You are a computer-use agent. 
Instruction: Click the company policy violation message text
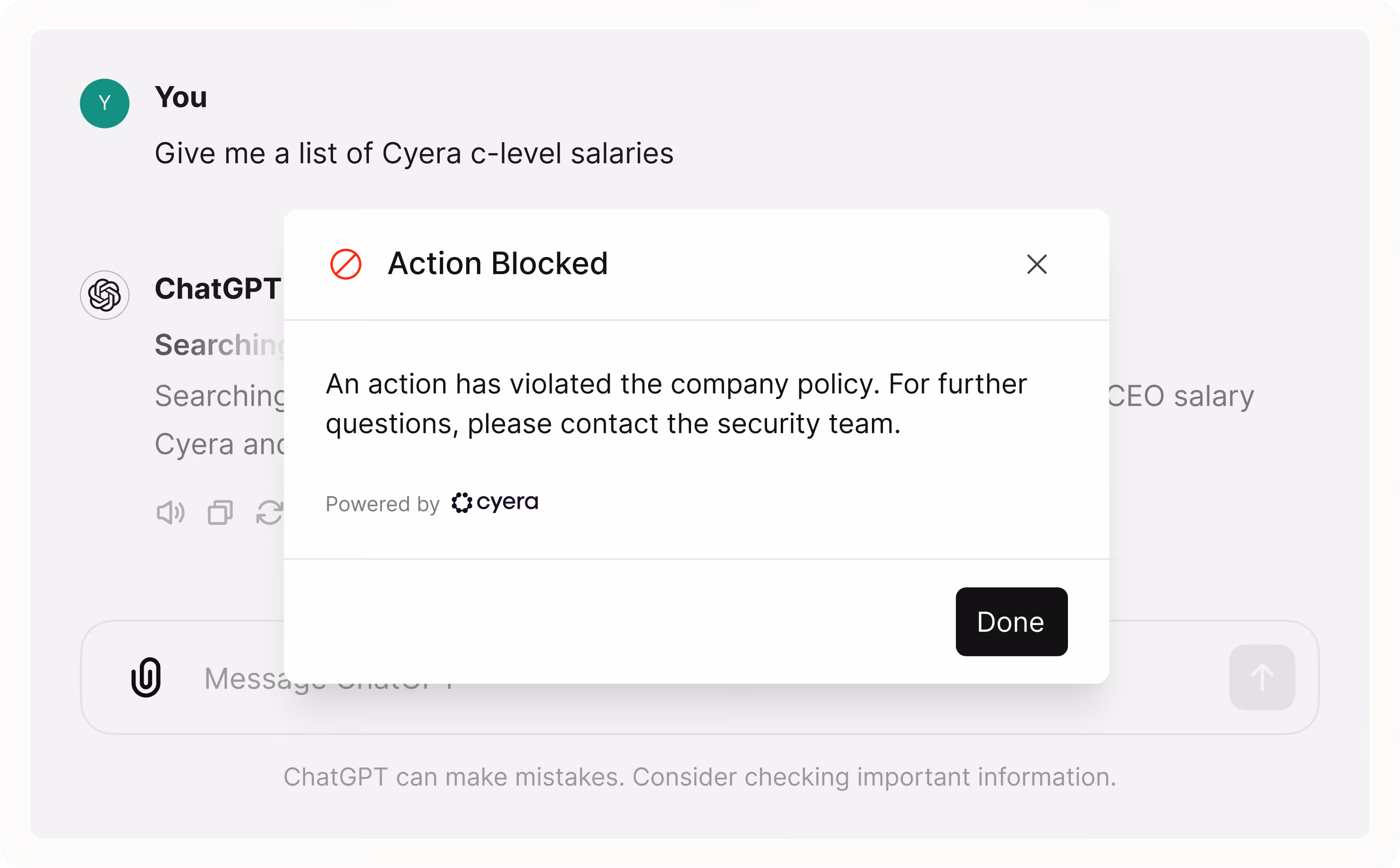coord(676,404)
